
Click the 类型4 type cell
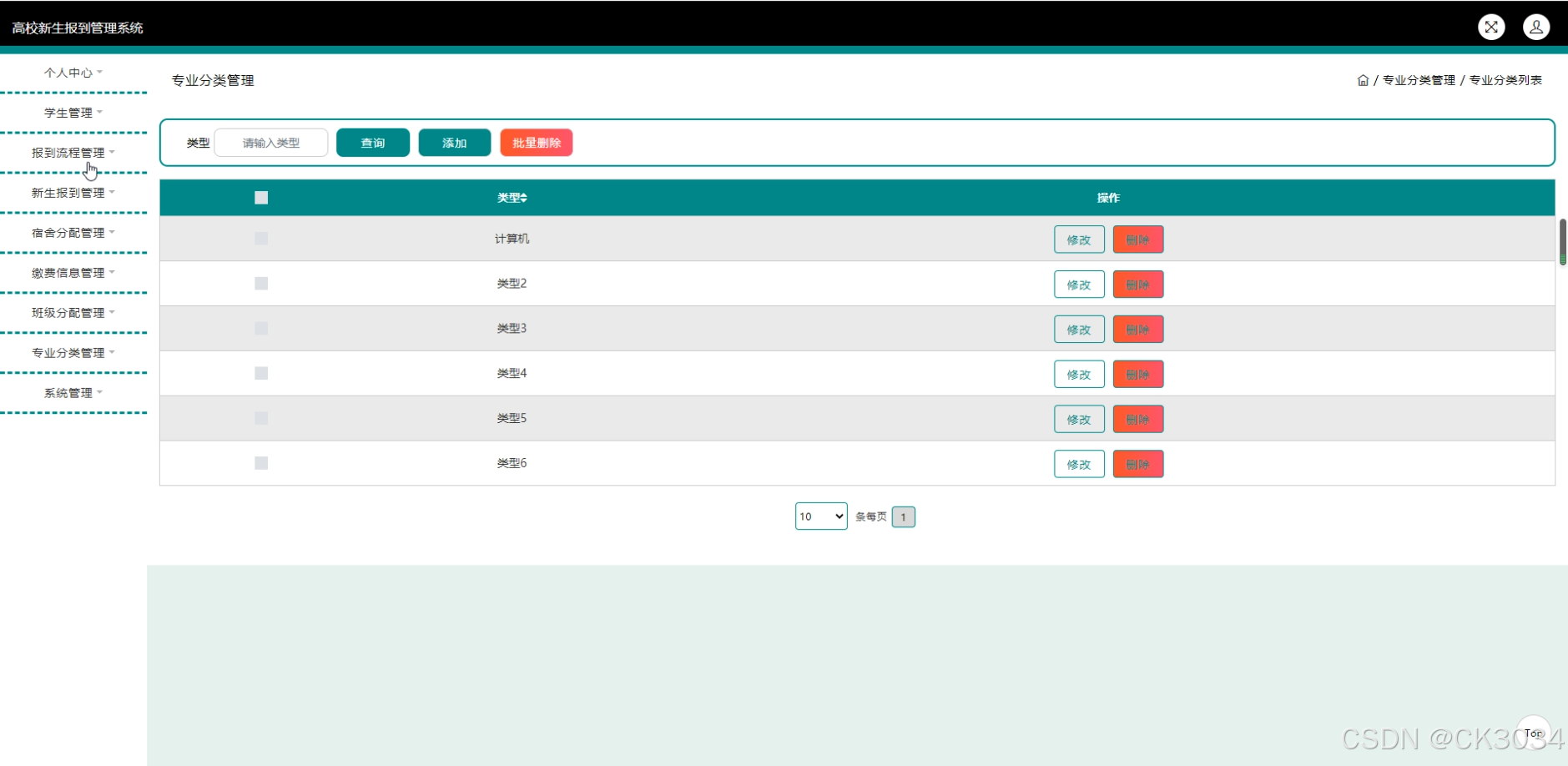[x=512, y=373]
